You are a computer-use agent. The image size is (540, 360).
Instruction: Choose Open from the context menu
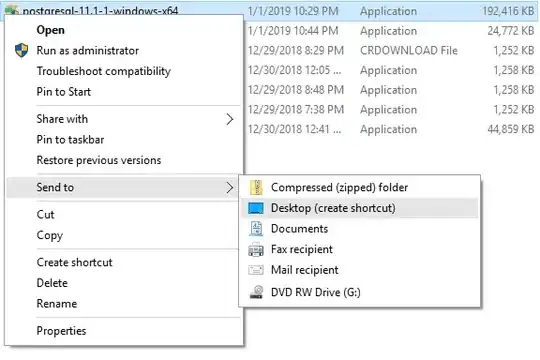[x=50, y=30]
